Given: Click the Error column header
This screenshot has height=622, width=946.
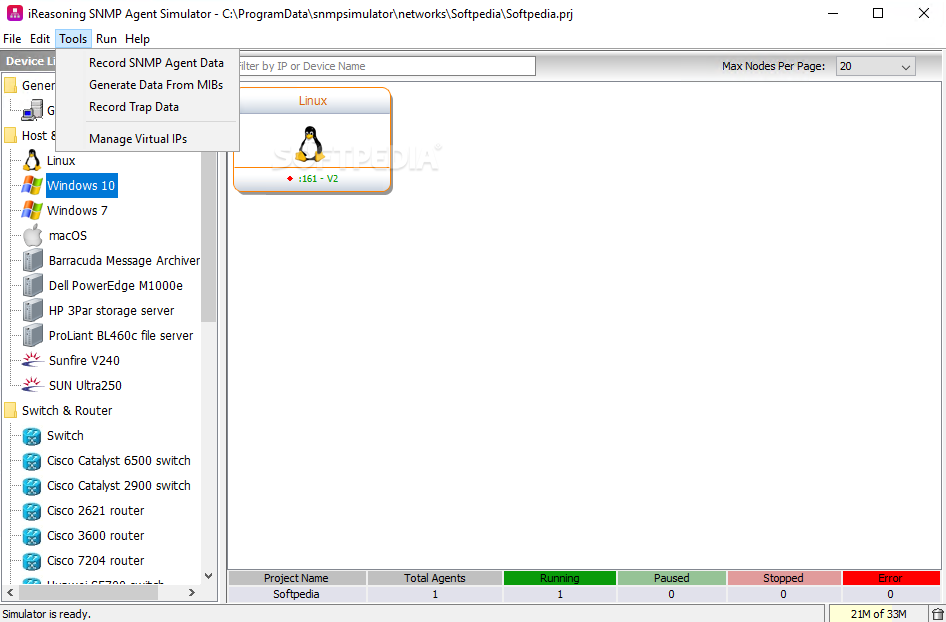Looking at the screenshot, I should (890, 578).
